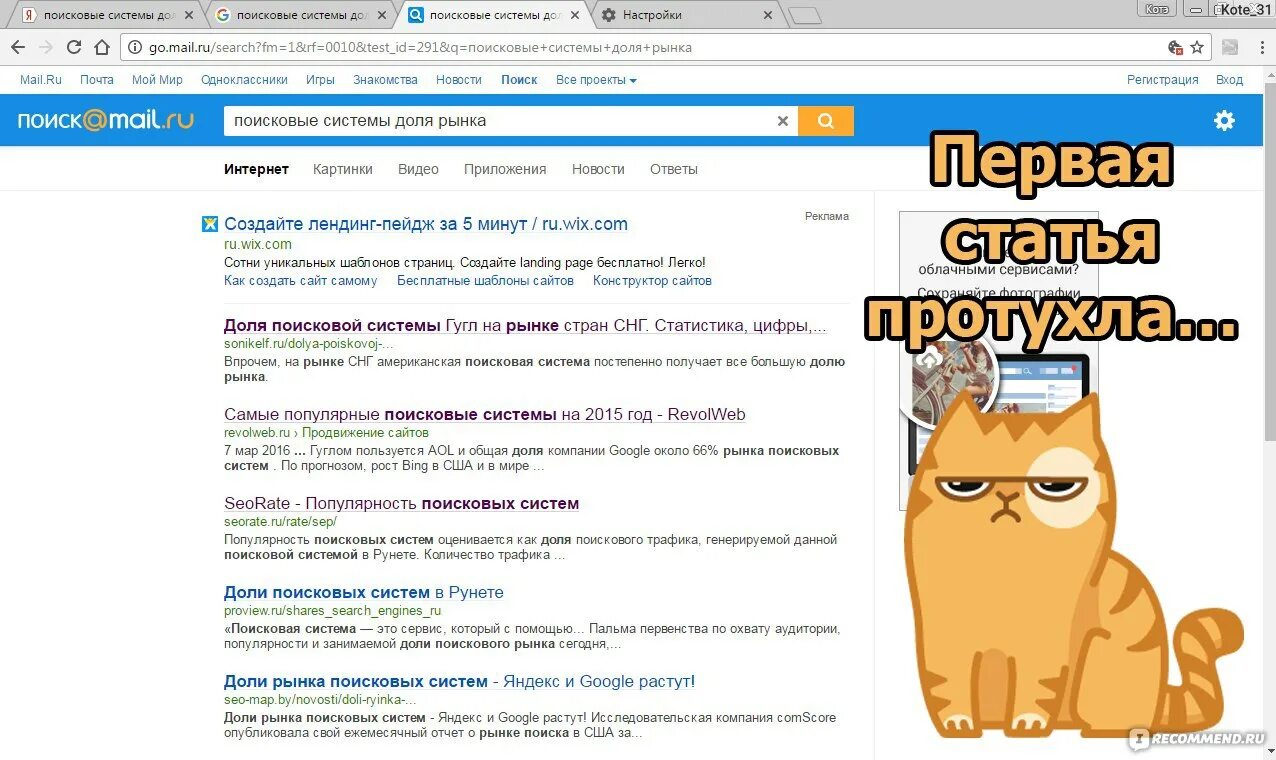Open the browser Home page icon
Viewport: 1276px width, 760px height.
tap(101, 47)
